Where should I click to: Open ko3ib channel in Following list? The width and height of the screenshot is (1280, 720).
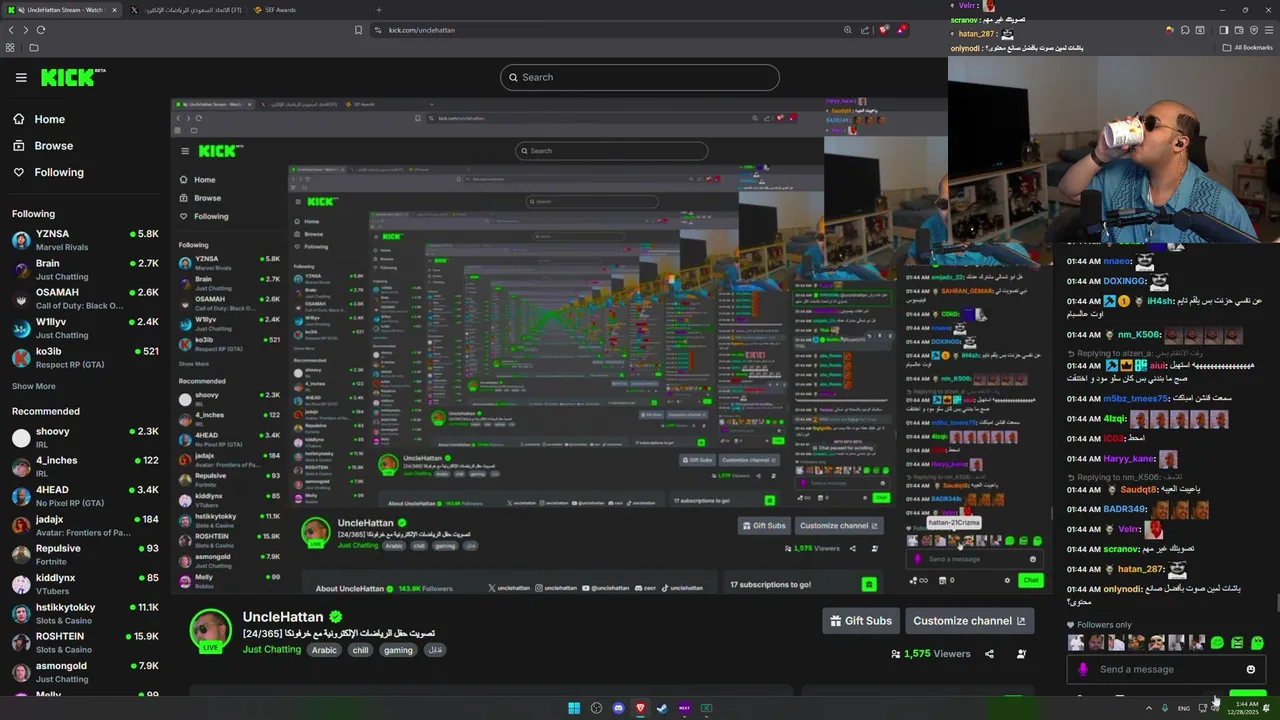tap(85, 358)
